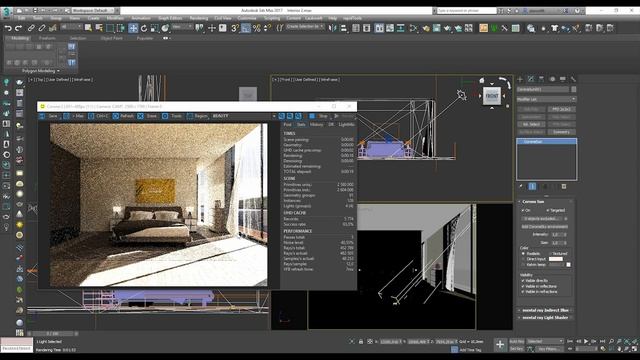640x360 pixels.
Task: Open the Create panel plus icon
Action: (520, 79)
